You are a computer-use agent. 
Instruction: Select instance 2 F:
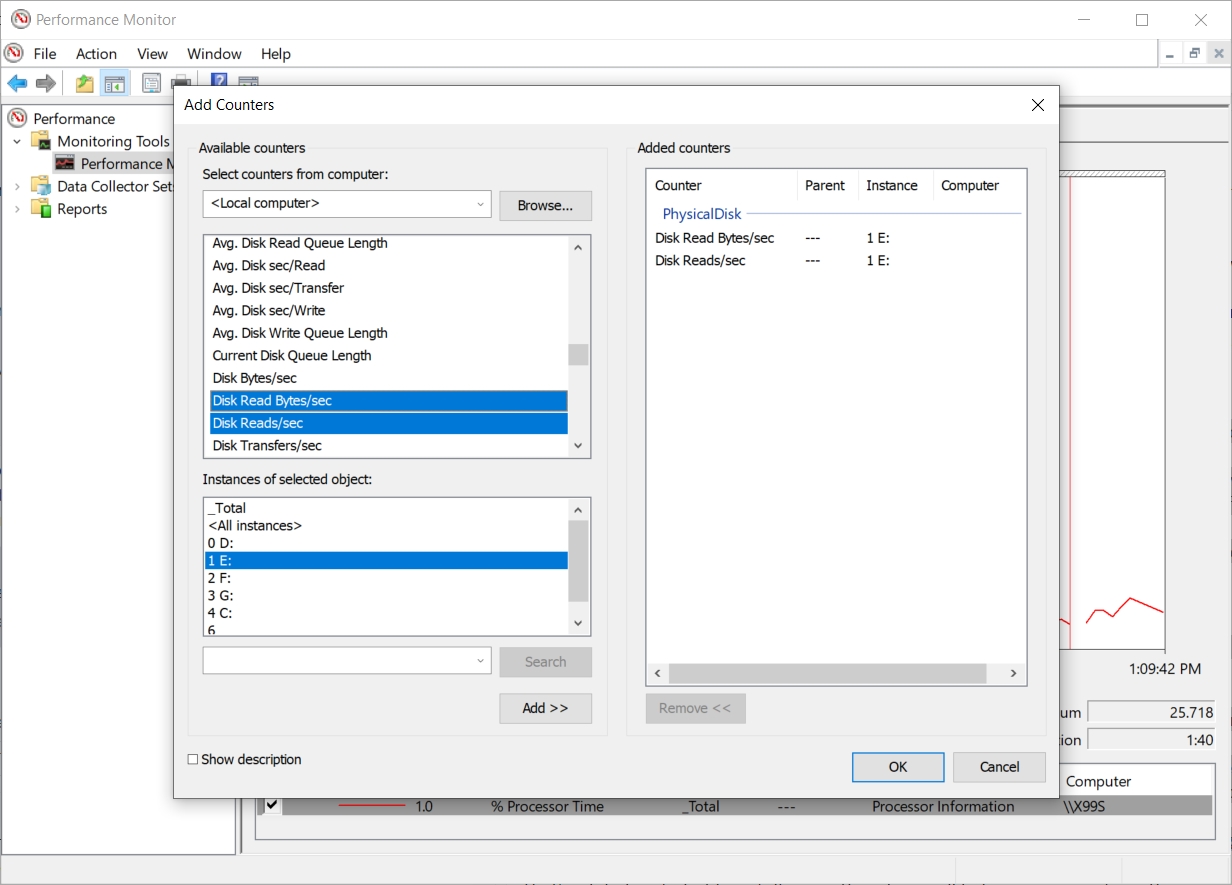pyautogui.click(x=386, y=578)
